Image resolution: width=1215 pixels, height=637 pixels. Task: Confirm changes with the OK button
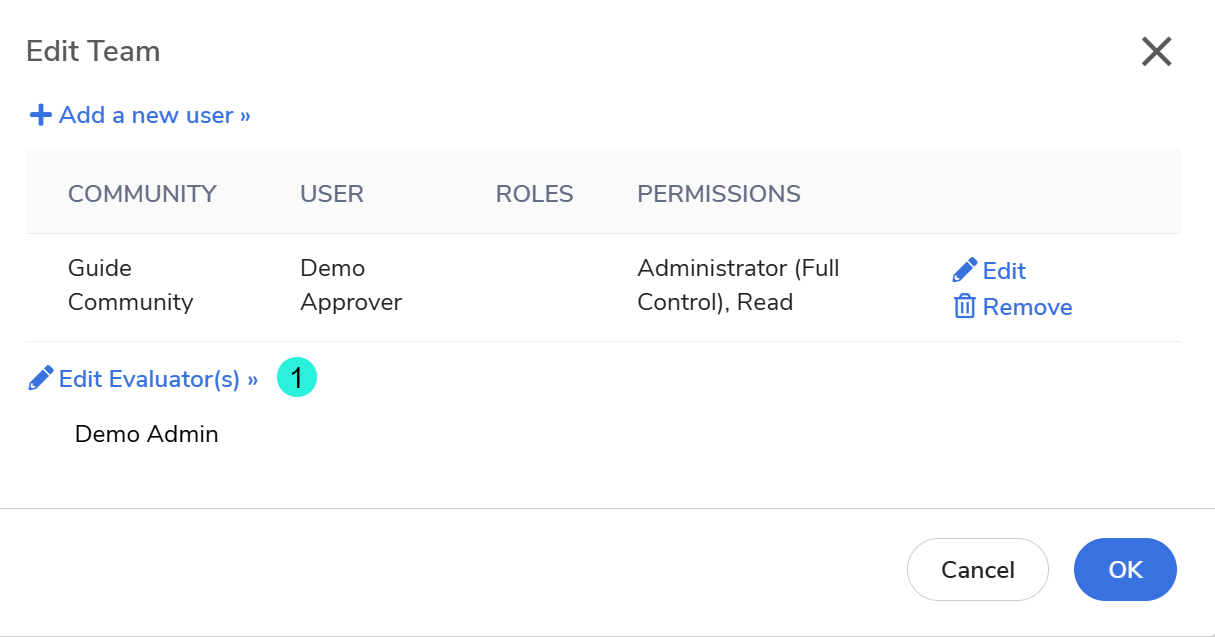point(1125,570)
